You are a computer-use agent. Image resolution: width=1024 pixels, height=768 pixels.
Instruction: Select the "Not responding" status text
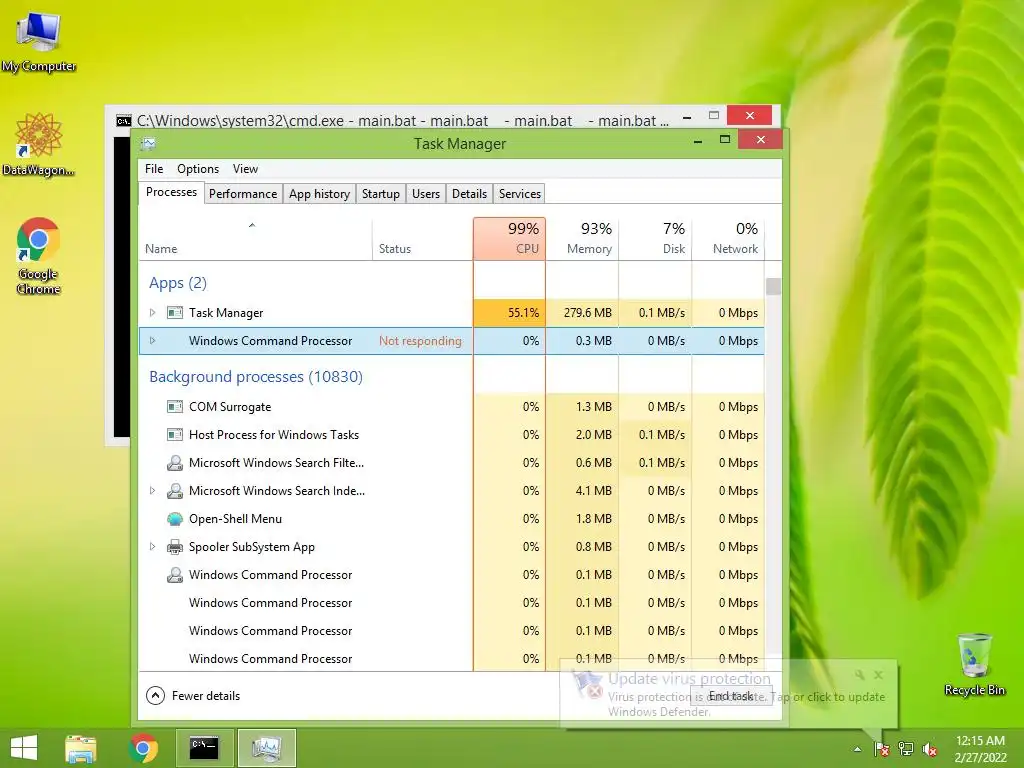click(x=420, y=341)
